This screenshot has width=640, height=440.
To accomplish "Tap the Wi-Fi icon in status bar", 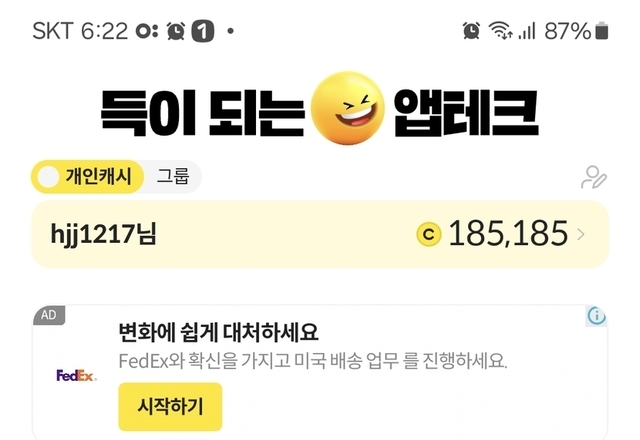I will point(499,31).
